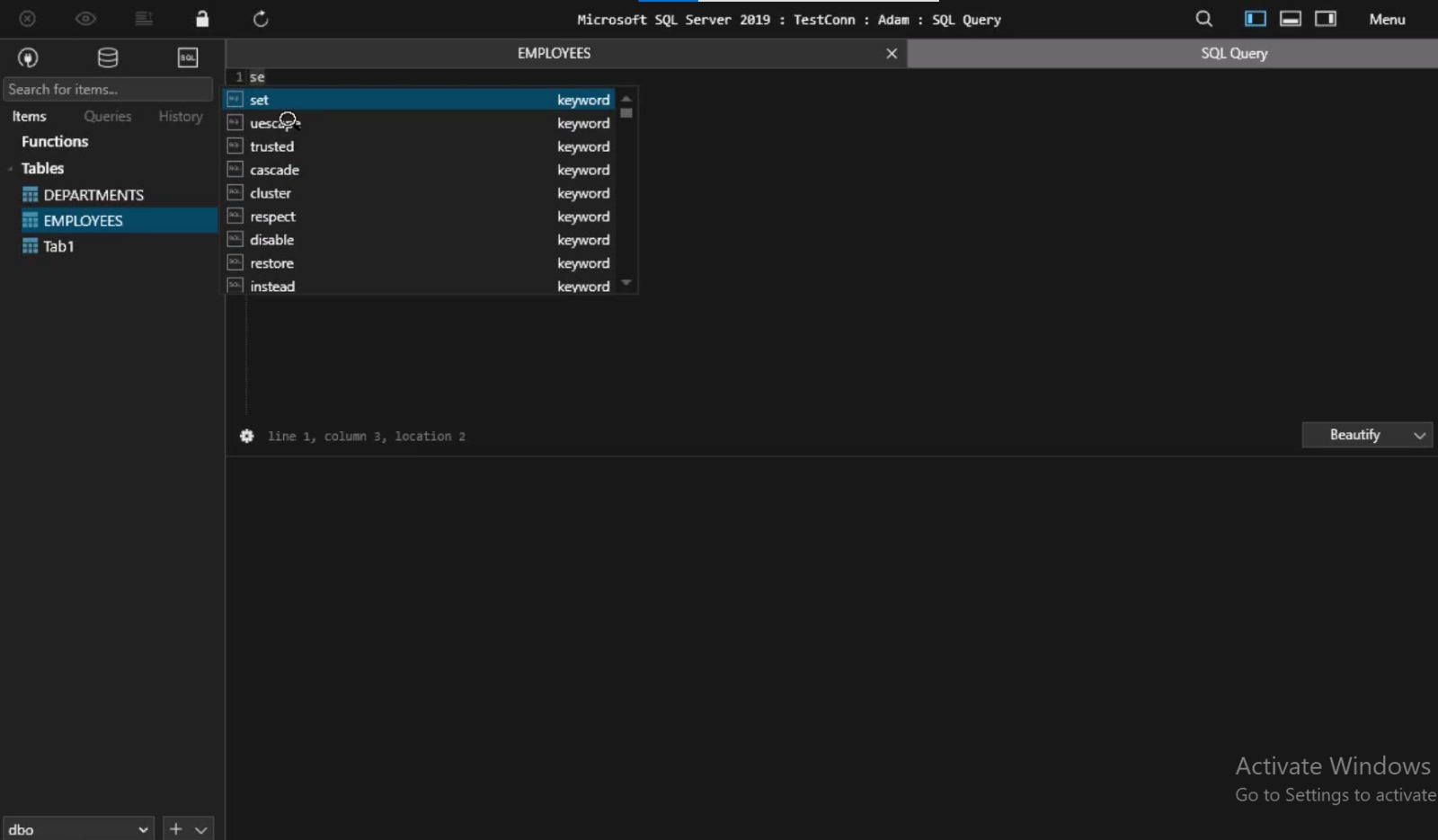The height and width of the screenshot is (840, 1438).
Task: Switch to the History tab
Action: pyautogui.click(x=181, y=116)
